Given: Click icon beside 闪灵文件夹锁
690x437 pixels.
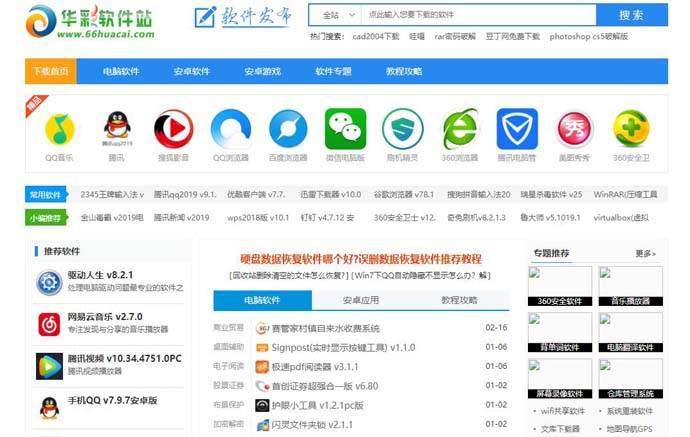Looking at the screenshot, I should click(x=262, y=425).
